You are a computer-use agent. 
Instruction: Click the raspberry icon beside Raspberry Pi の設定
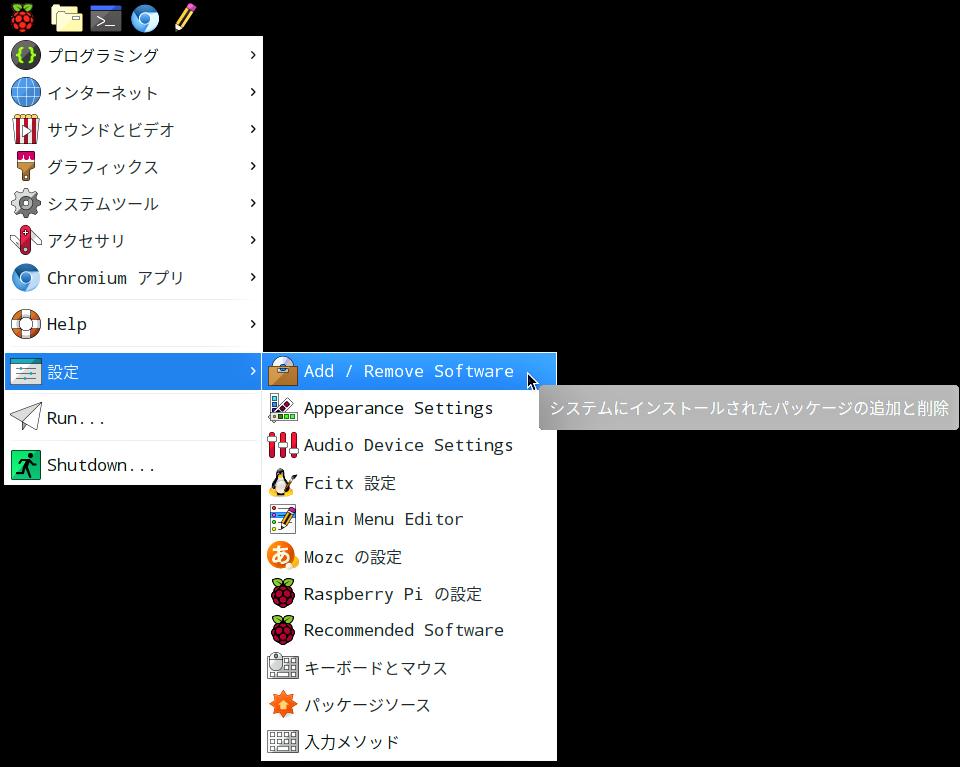pyautogui.click(x=283, y=593)
